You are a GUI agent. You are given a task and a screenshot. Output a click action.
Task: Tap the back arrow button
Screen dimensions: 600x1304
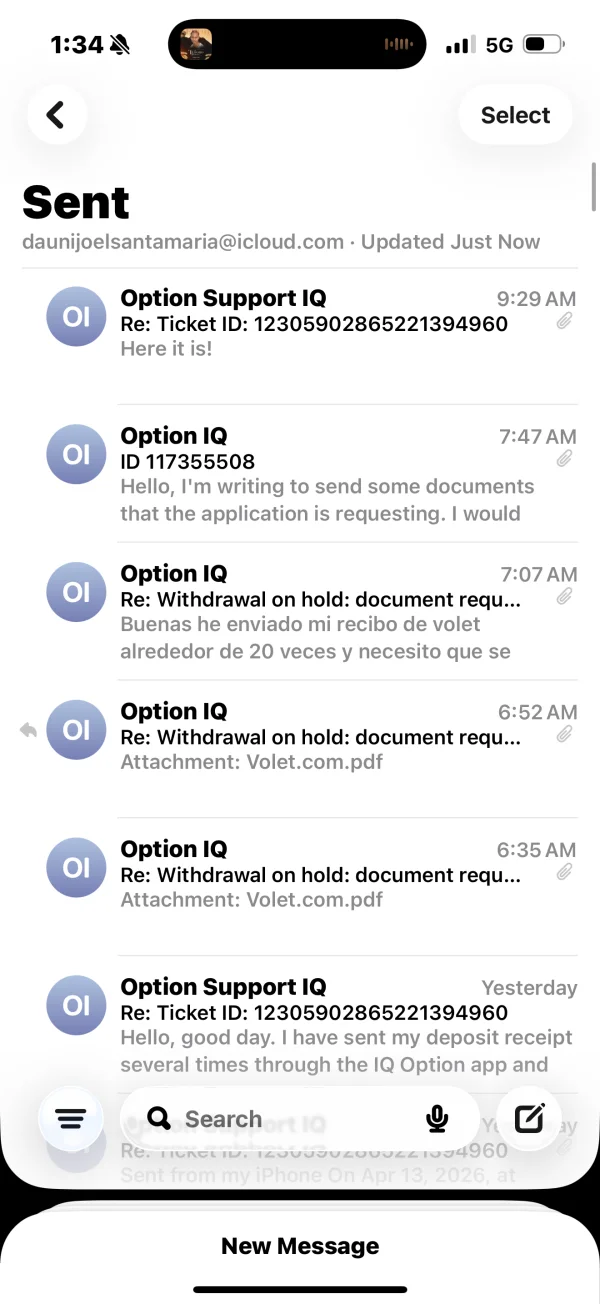pos(56,115)
